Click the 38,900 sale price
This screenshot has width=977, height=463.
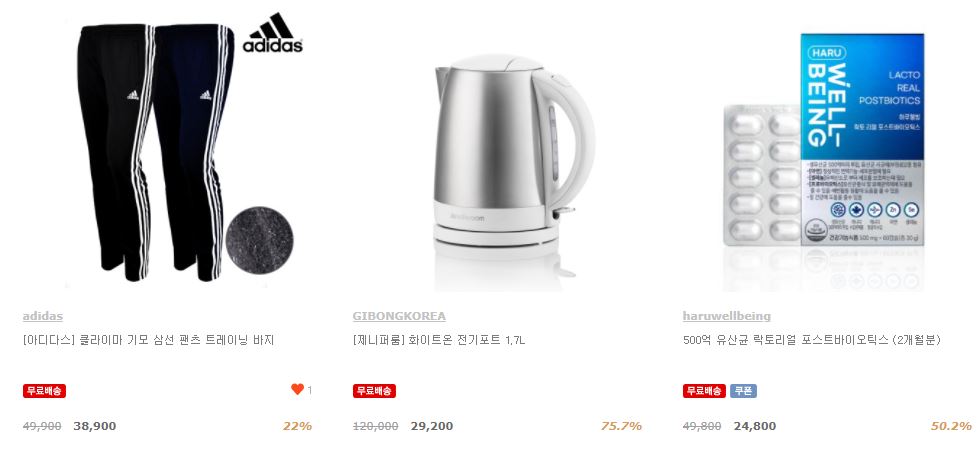pyautogui.click(x=95, y=426)
